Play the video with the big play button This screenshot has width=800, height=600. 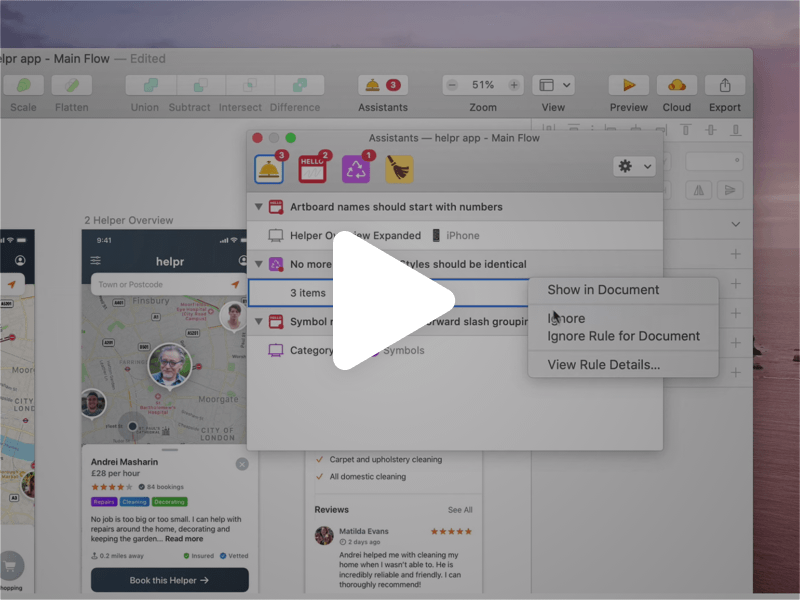tap(393, 301)
